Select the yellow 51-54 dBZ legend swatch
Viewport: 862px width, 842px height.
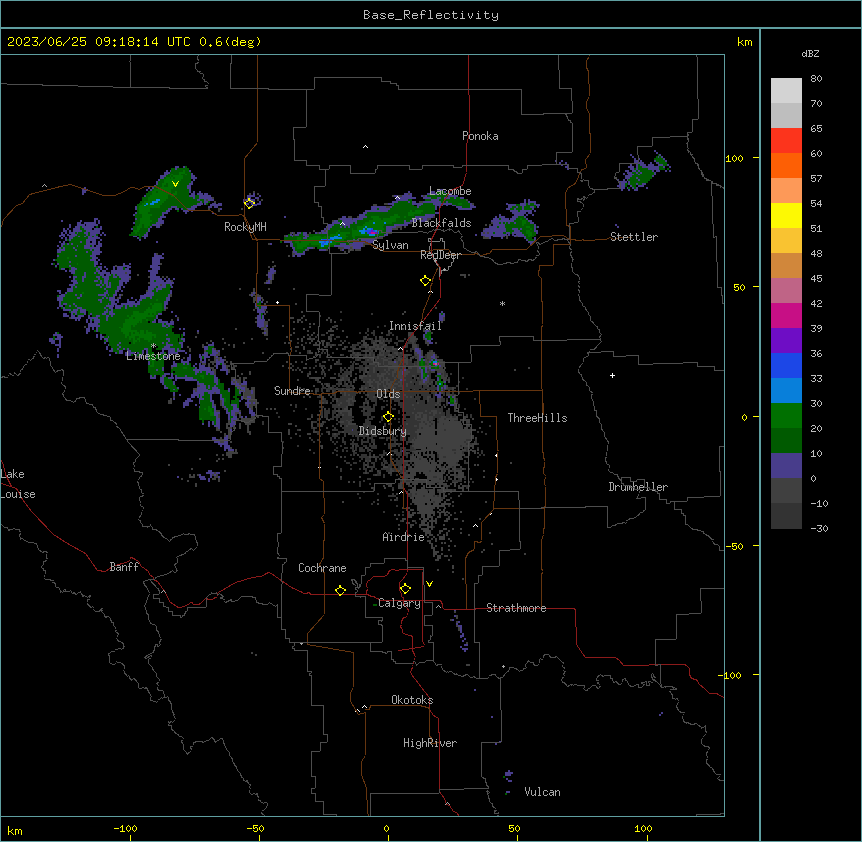click(x=786, y=215)
